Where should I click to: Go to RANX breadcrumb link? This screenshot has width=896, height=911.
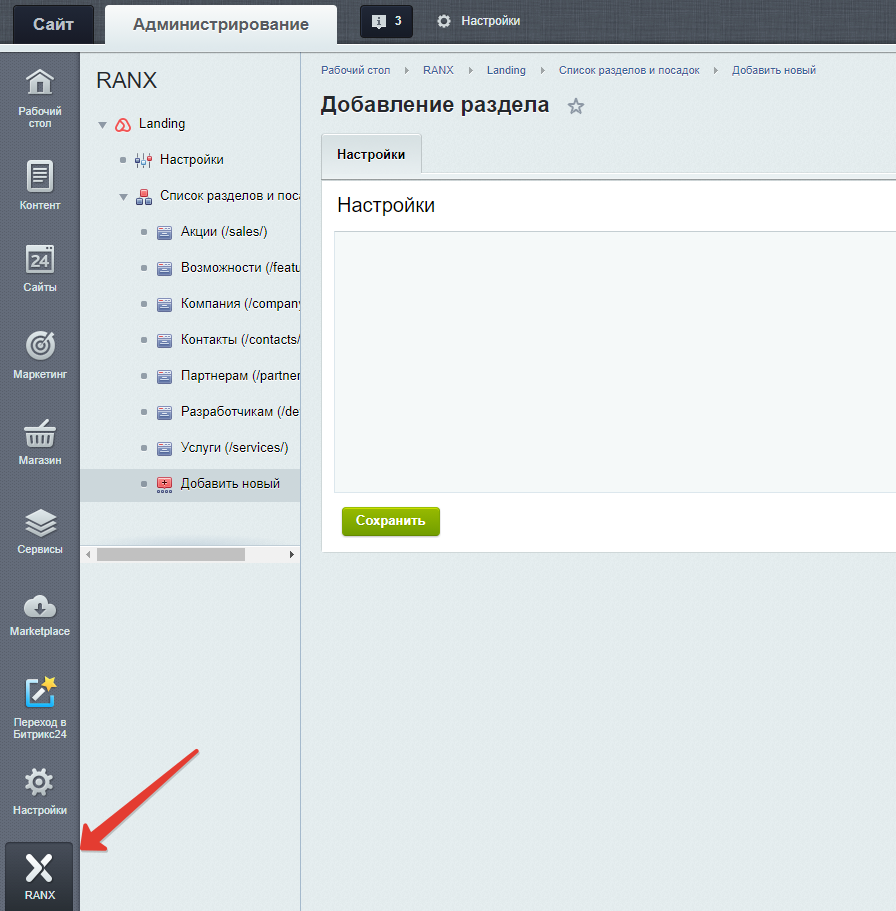438,70
